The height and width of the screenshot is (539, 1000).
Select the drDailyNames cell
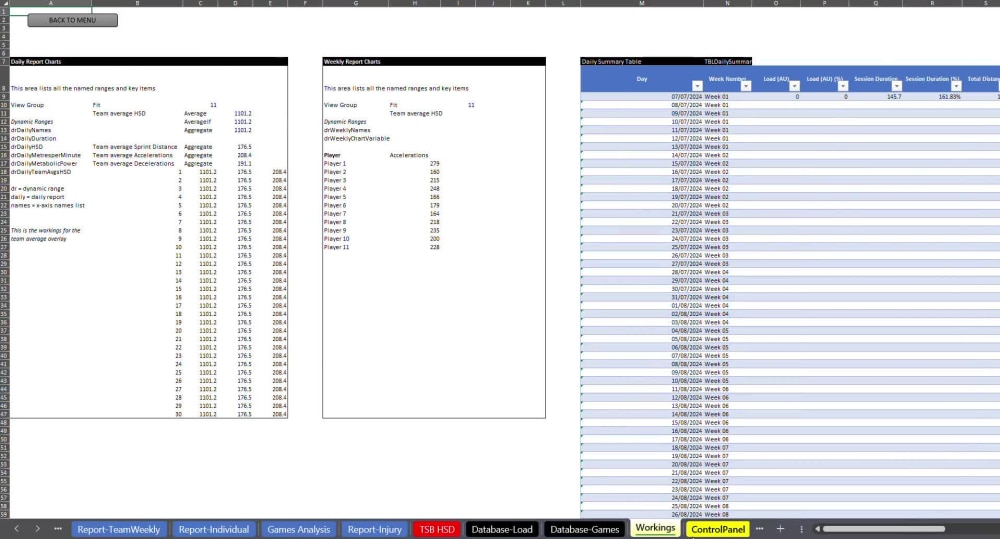click(x=31, y=130)
